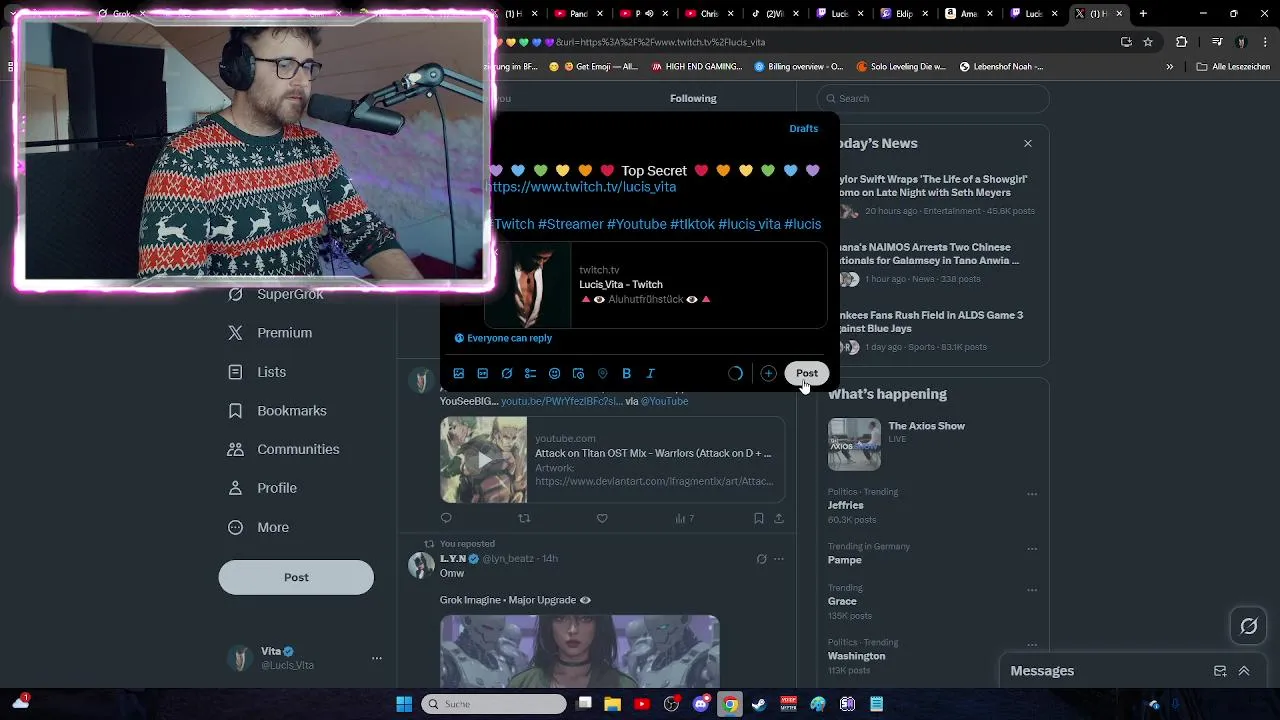Reply to the Attack on Titan post
This screenshot has width=1280, height=720.
click(x=446, y=518)
